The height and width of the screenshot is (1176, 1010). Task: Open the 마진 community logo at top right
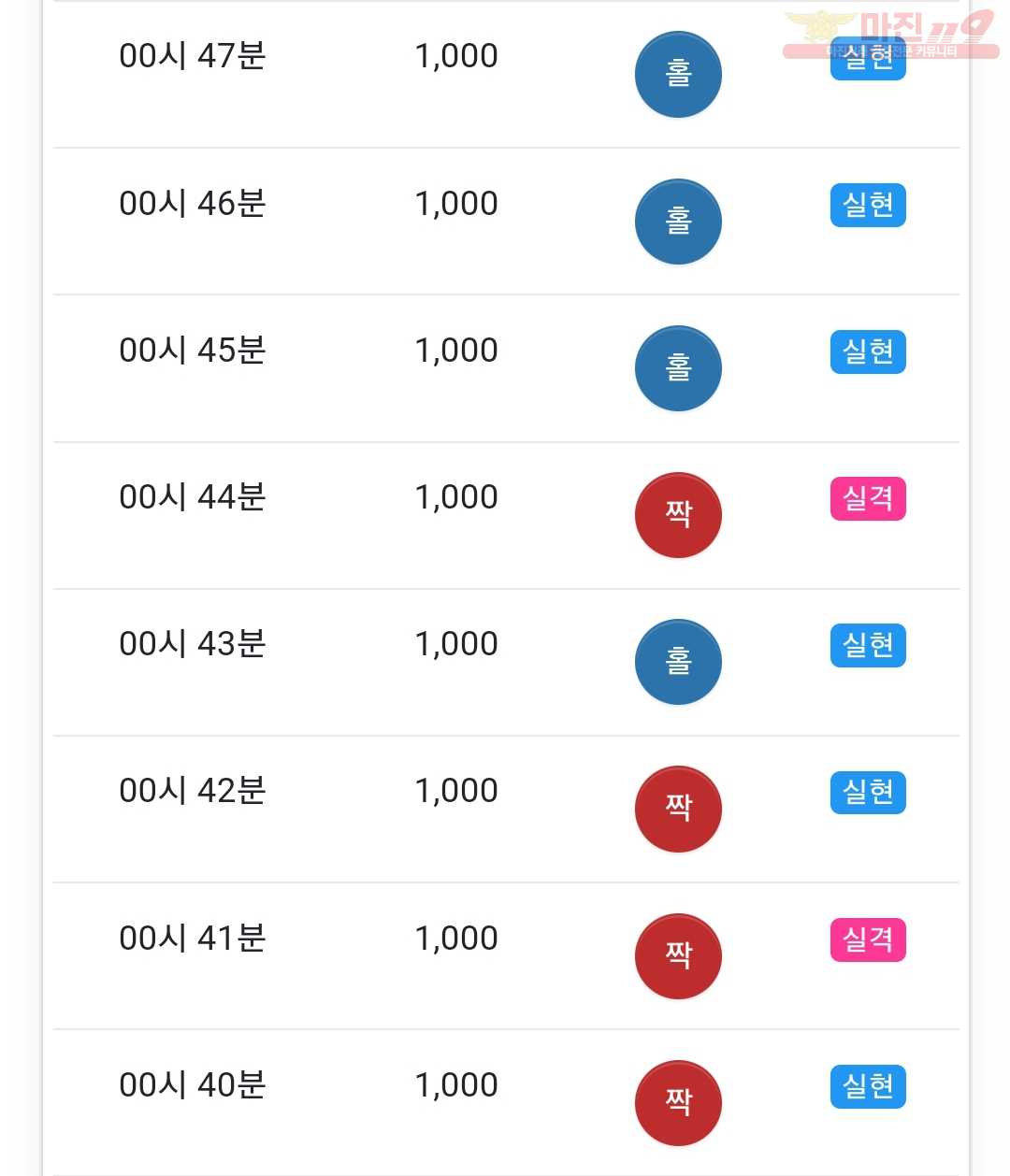click(x=890, y=35)
